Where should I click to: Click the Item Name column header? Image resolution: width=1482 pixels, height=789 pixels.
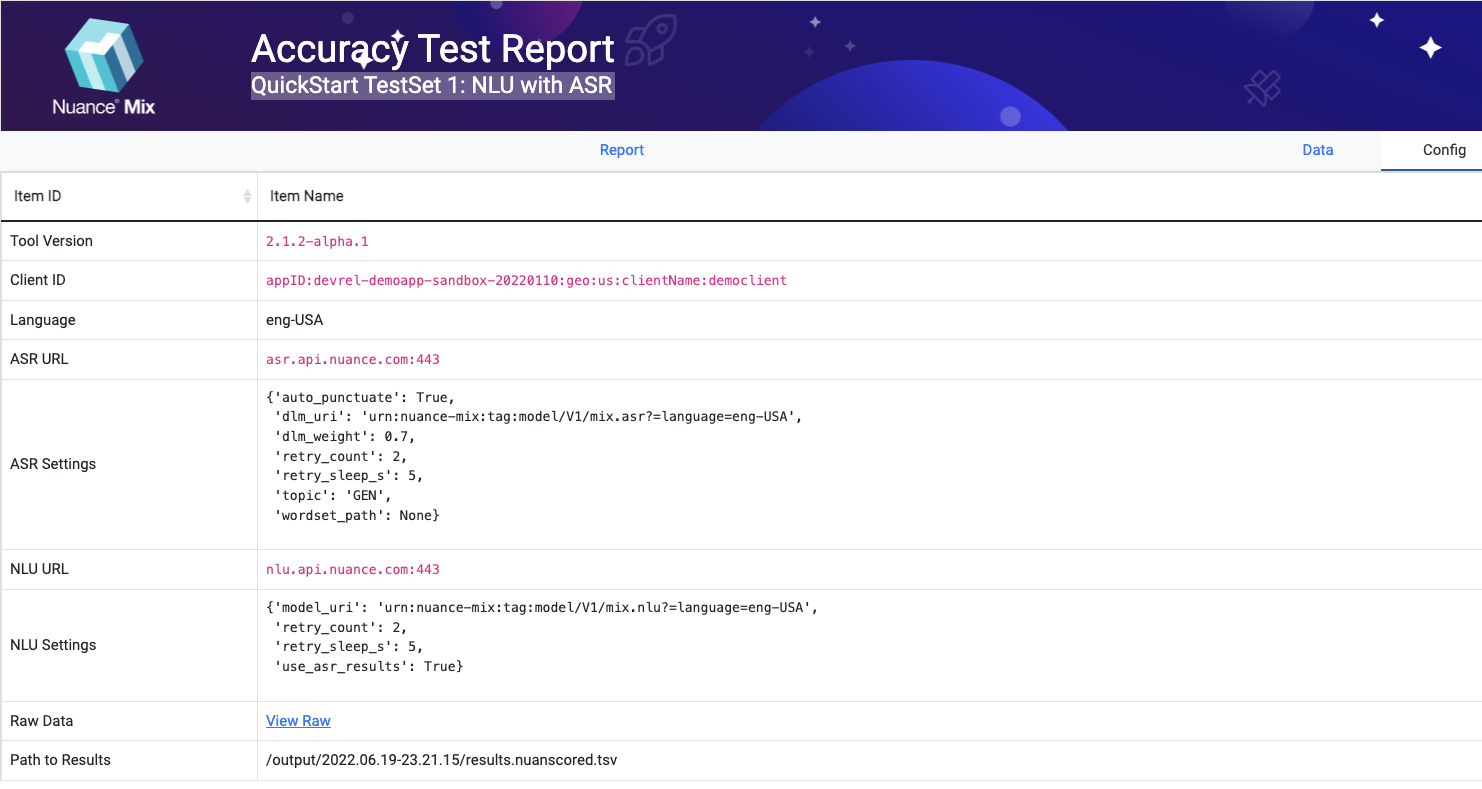[307, 196]
